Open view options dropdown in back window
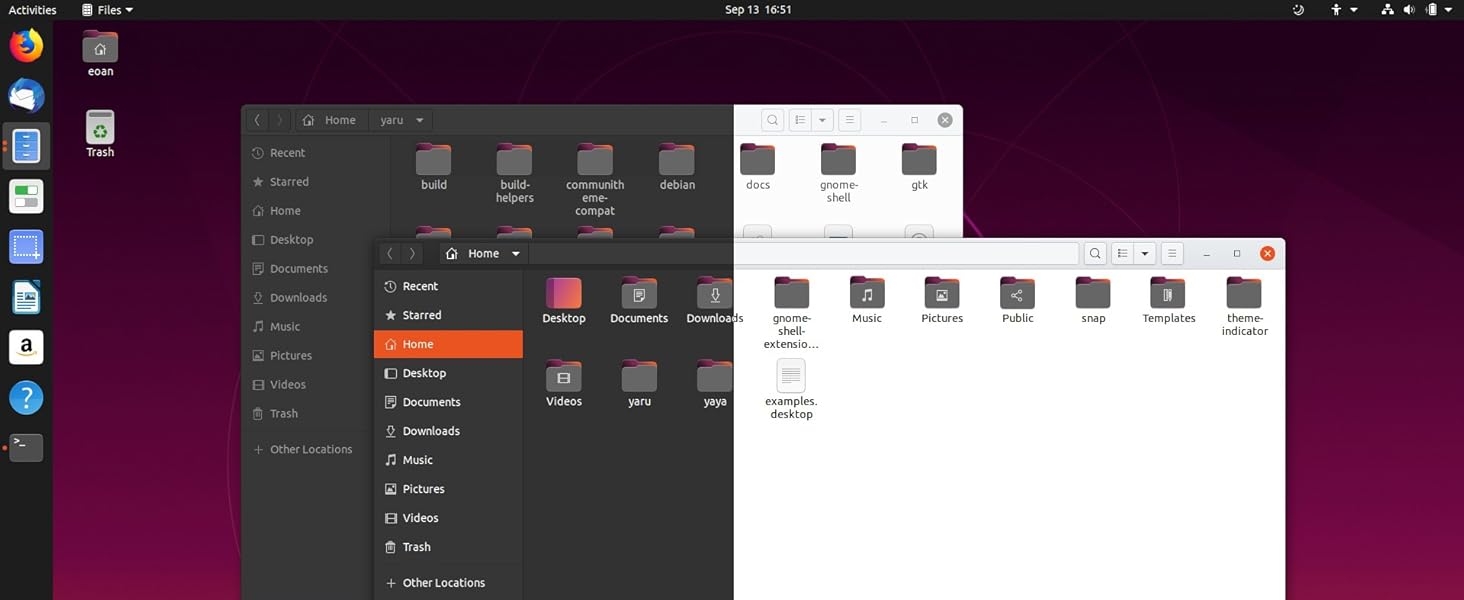1464x600 pixels. [x=822, y=120]
